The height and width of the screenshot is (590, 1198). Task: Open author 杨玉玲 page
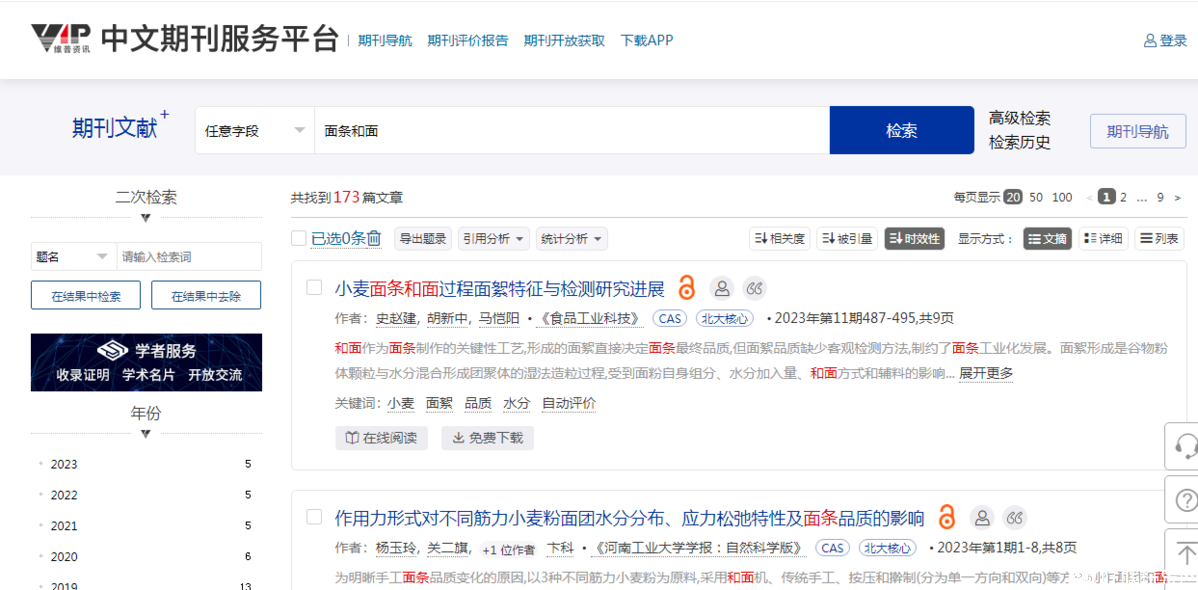(397, 549)
